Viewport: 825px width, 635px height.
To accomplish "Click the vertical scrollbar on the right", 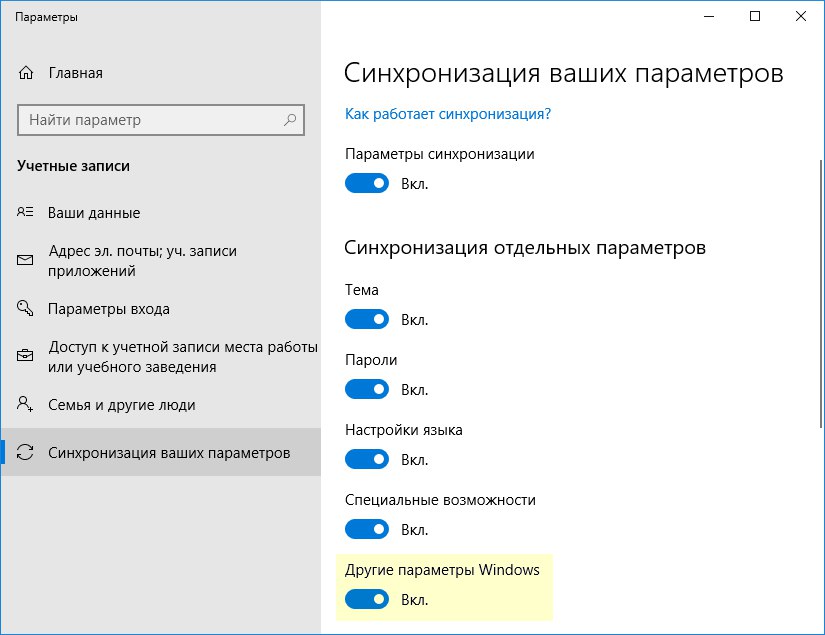I will tap(820, 295).
